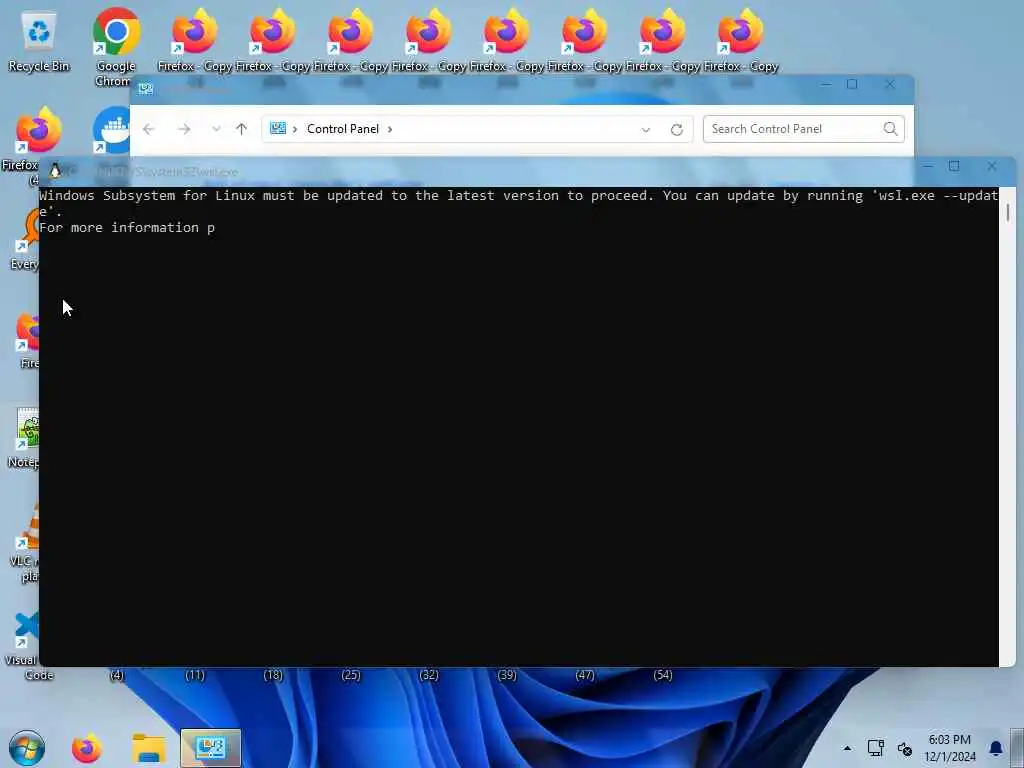The height and width of the screenshot is (768, 1024).
Task: Open File Explorer from the taskbar
Action: (x=149, y=748)
